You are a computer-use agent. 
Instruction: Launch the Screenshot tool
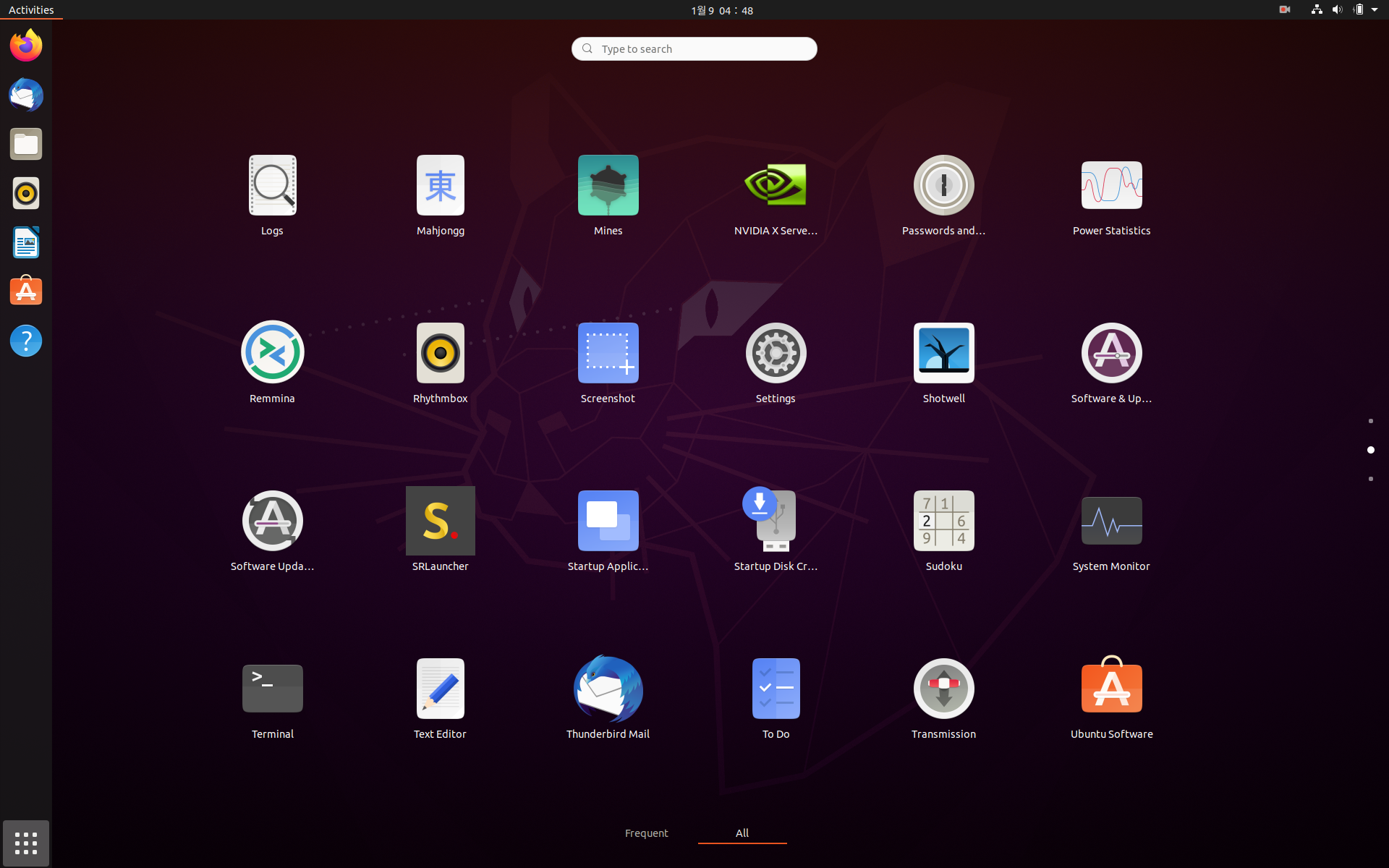pos(608,363)
